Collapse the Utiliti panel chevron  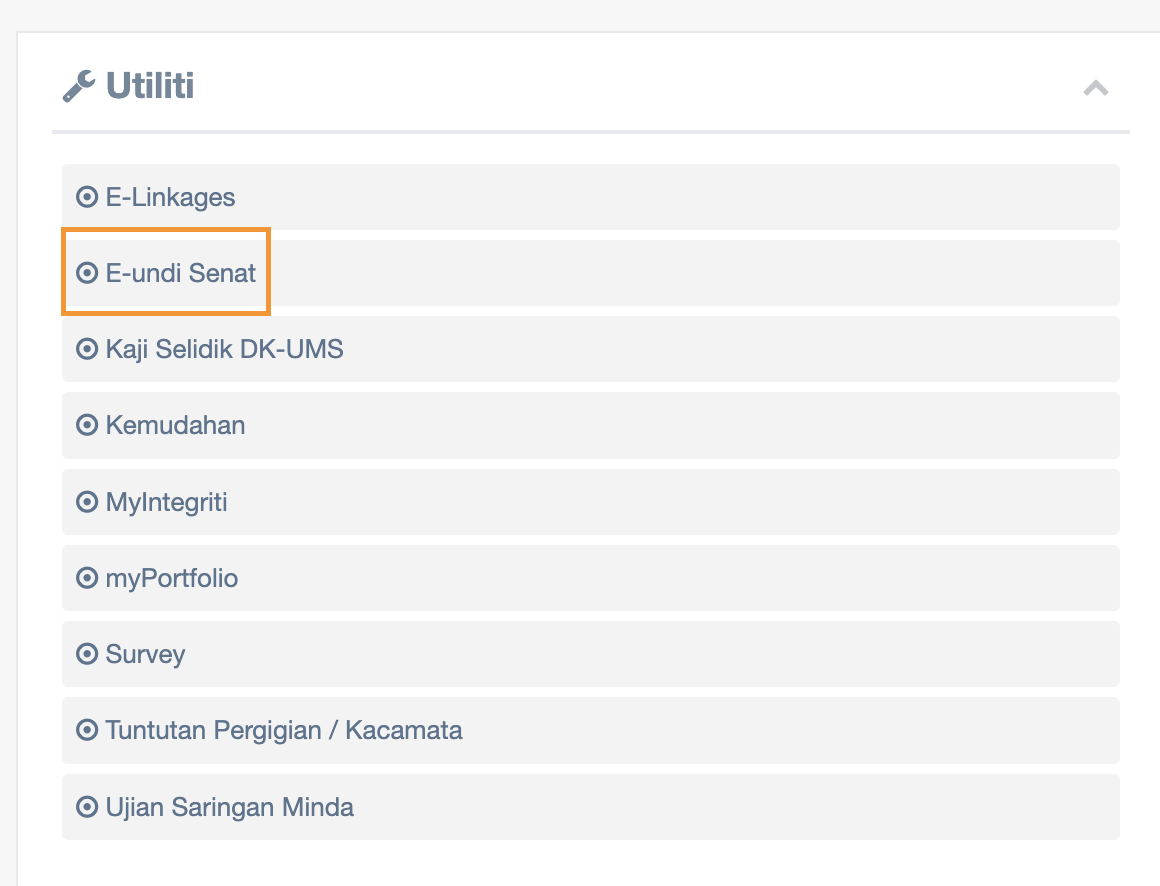(x=1095, y=88)
